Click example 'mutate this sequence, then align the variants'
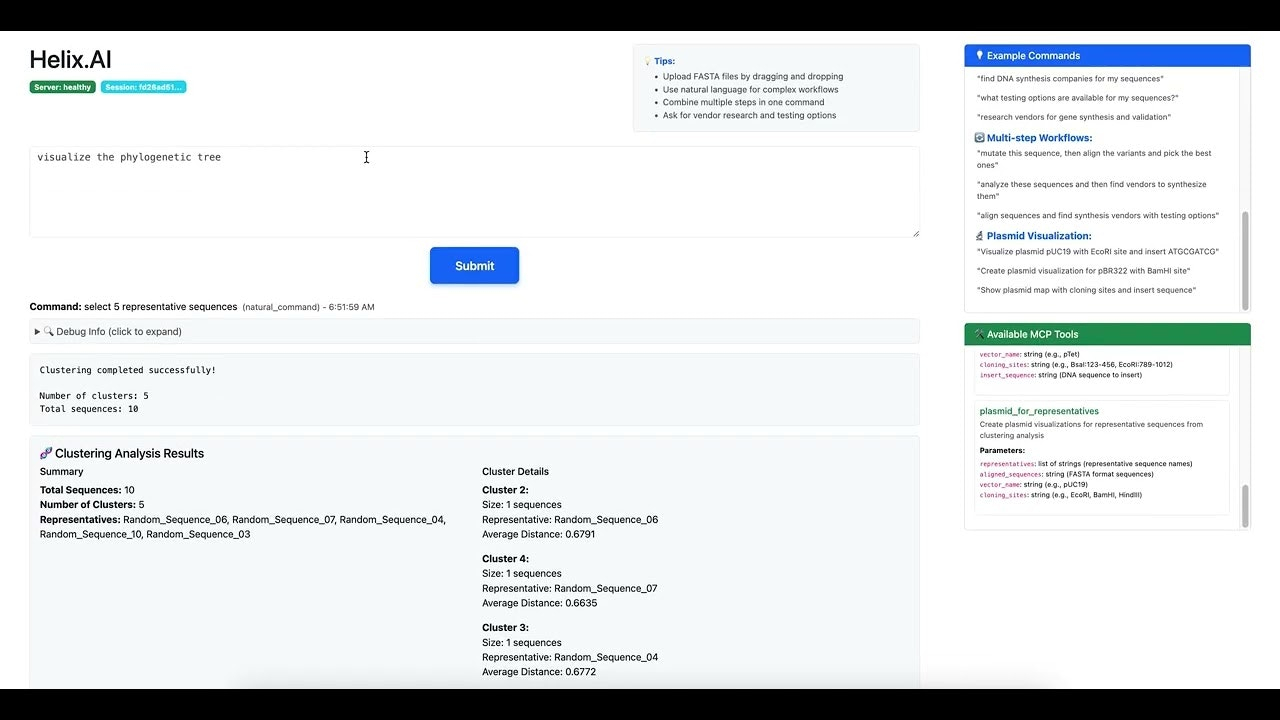 pyautogui.click(x=1094, y=159)
